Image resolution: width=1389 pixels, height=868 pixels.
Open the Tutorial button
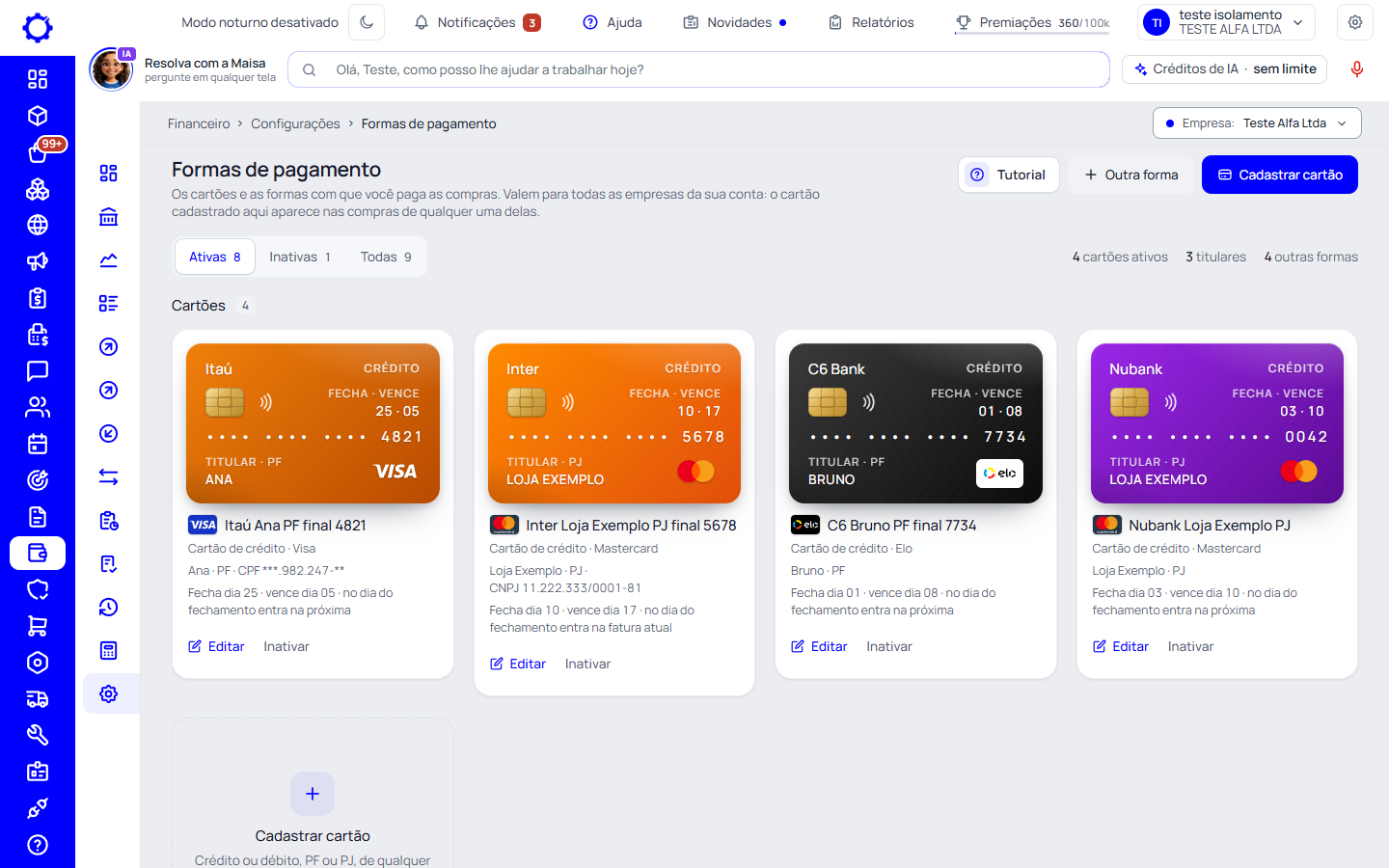pyautogui.click(x=1009, y=175)
